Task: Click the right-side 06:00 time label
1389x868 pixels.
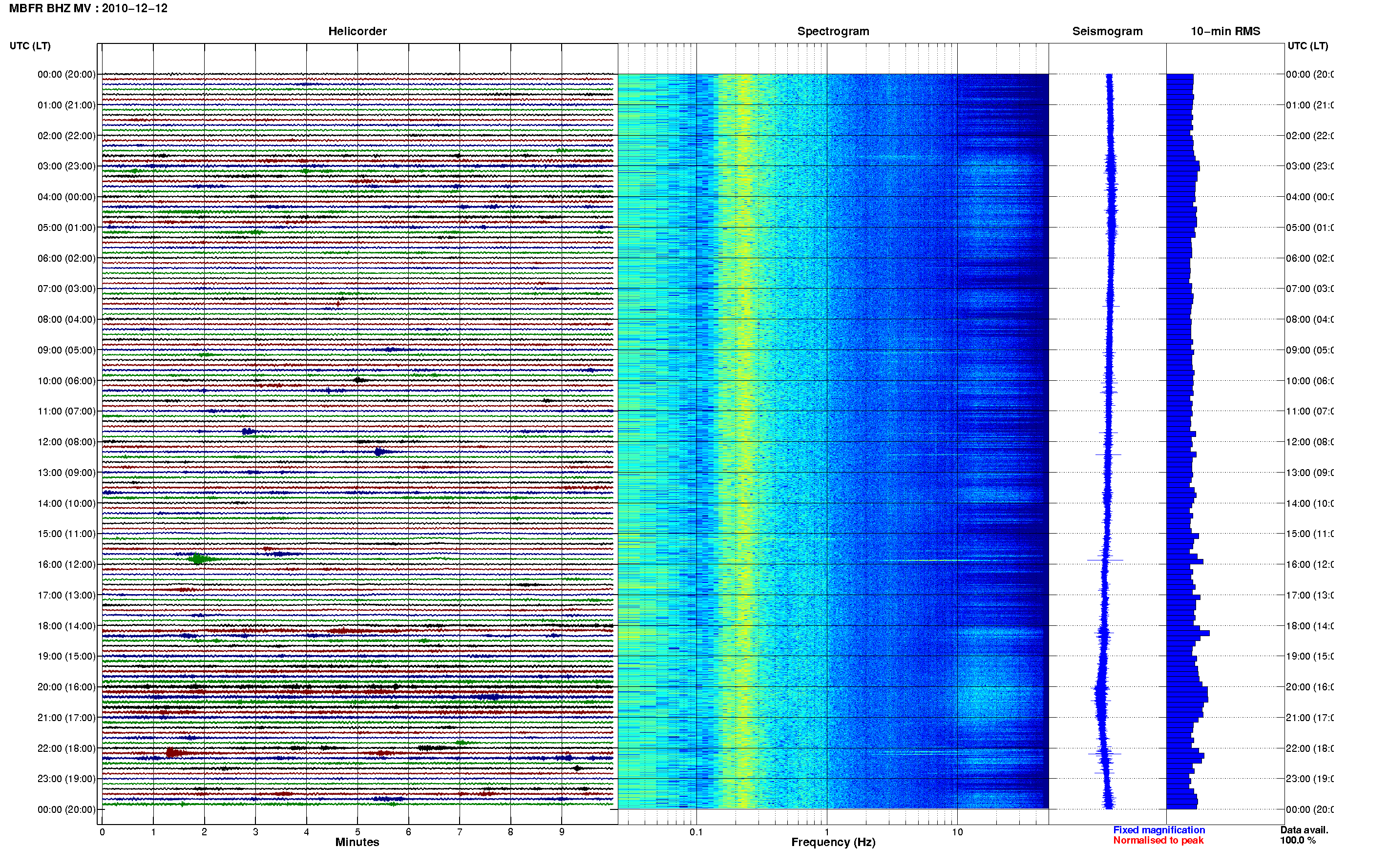Action: pos(1310,258)
